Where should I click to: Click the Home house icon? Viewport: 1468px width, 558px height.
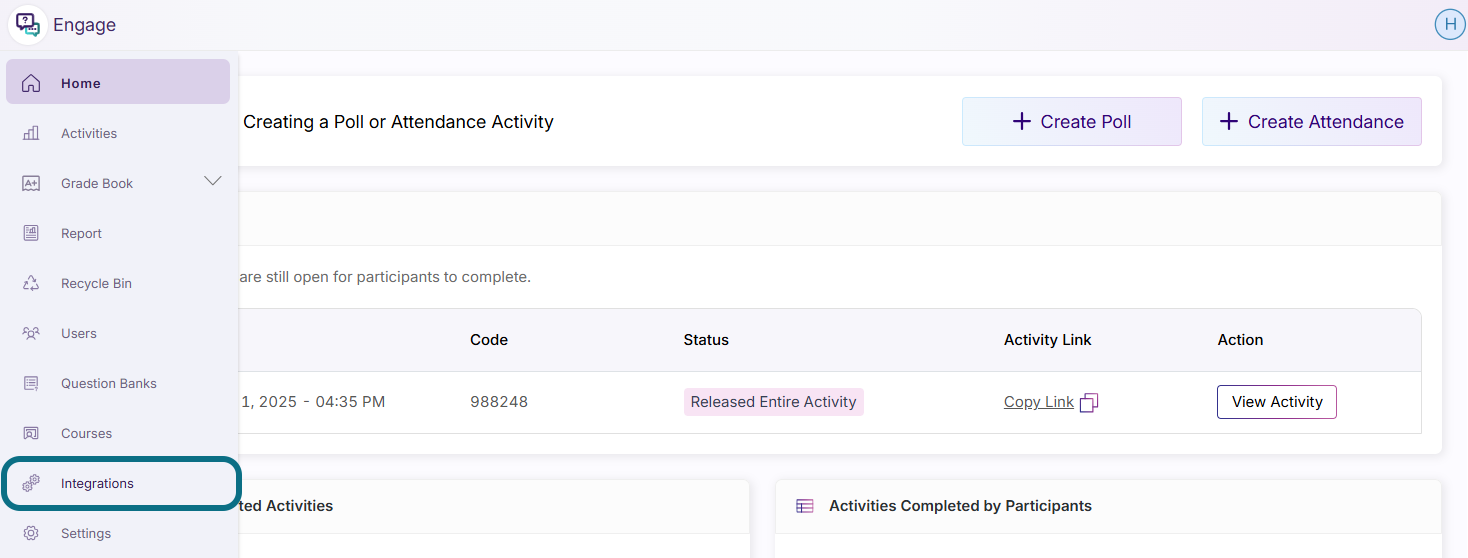click(31, 83)
